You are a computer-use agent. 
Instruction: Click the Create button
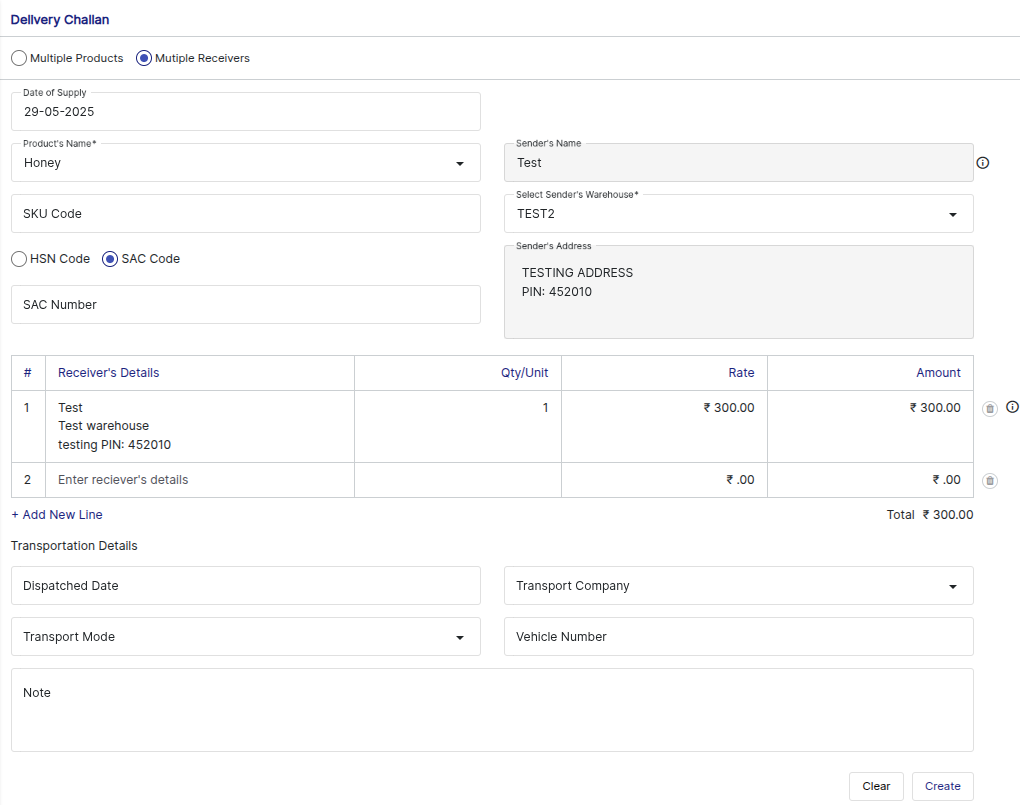(943, 786)
